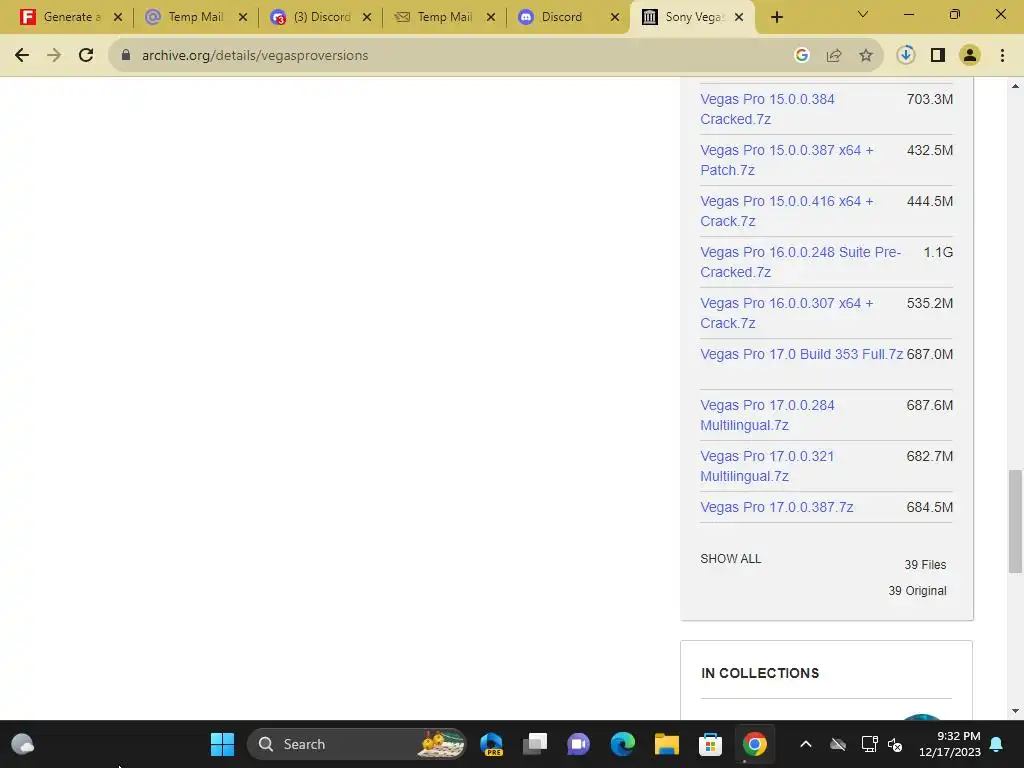This screenshot has height=768, width=1024.
Task: Click the SHOW ALL files link
Action: 730,558
